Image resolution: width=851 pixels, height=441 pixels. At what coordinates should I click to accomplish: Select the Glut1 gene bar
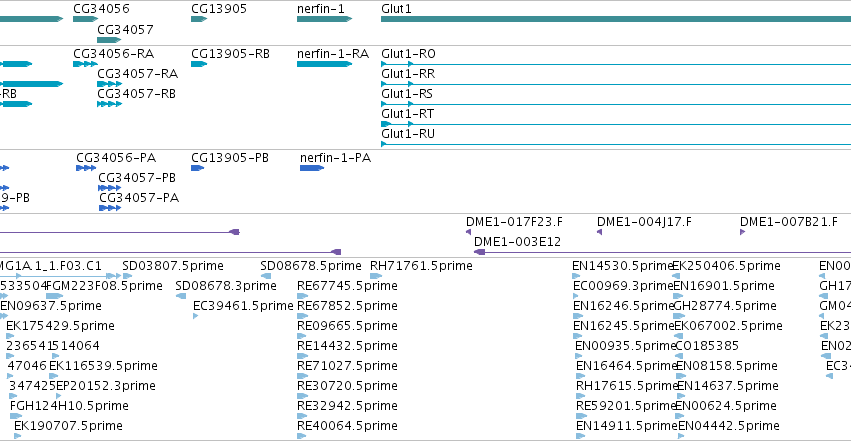coord(616,20)
